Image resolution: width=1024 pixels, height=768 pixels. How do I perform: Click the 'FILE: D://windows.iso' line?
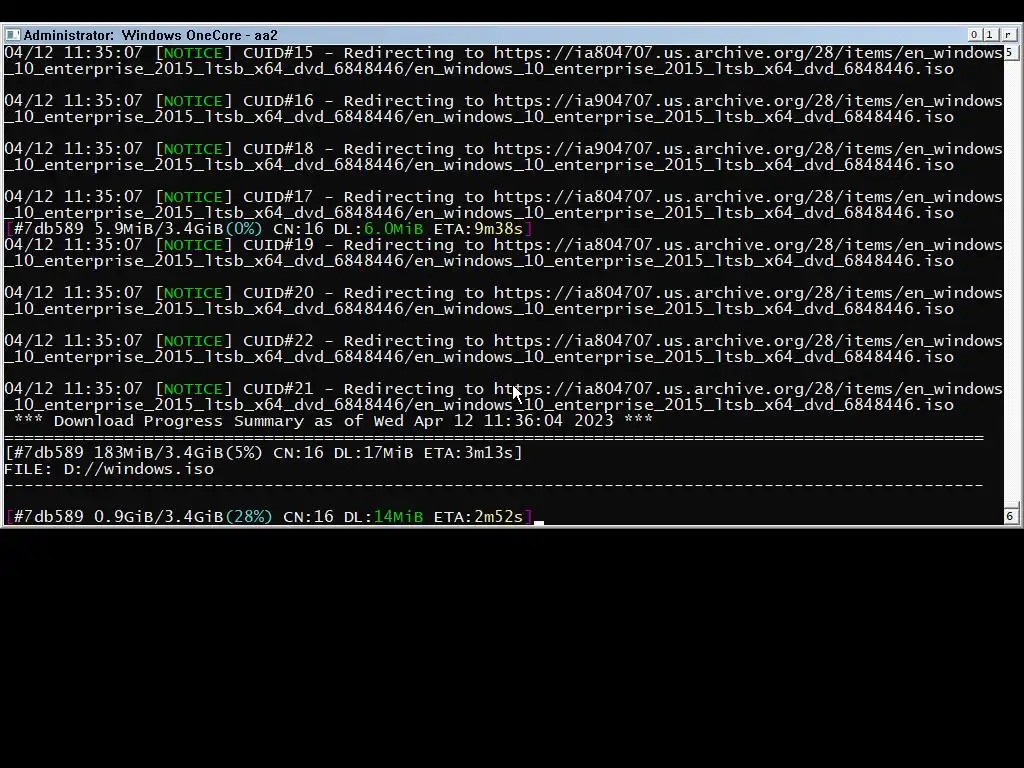point(109,469)
